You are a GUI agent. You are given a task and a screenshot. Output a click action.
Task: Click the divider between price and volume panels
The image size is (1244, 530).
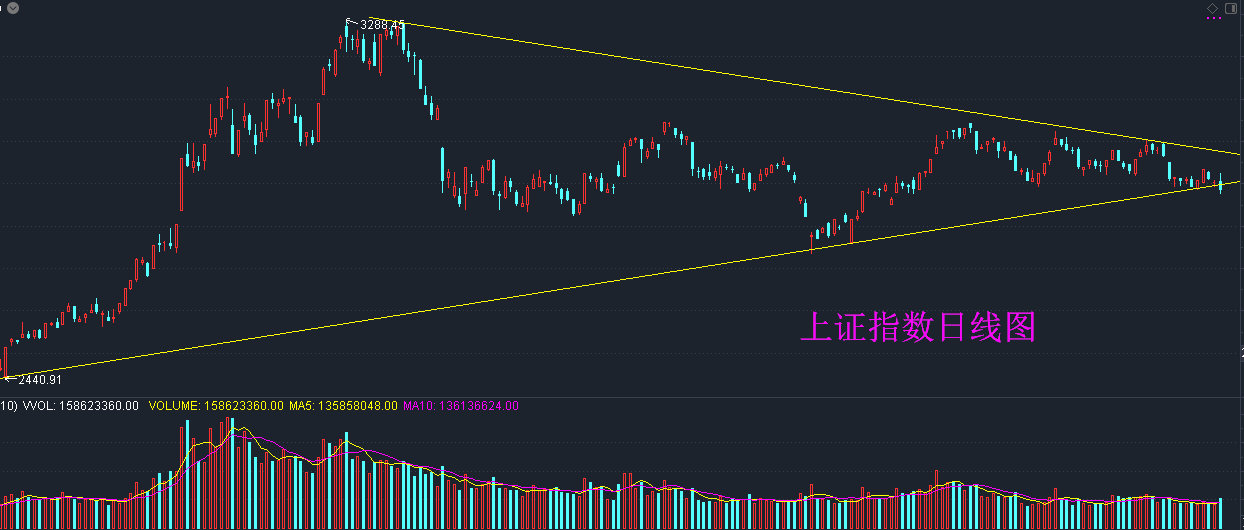(620, 397)
